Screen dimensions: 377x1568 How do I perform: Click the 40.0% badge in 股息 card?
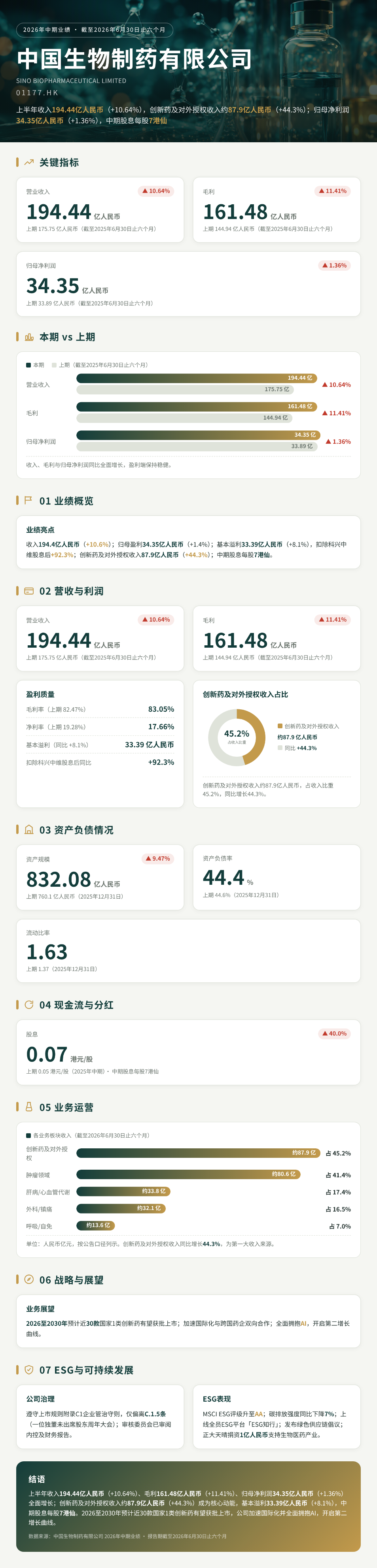[334, 1034]
